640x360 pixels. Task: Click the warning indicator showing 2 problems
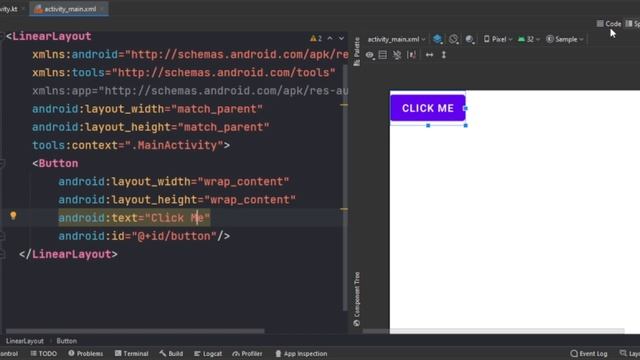316,38
